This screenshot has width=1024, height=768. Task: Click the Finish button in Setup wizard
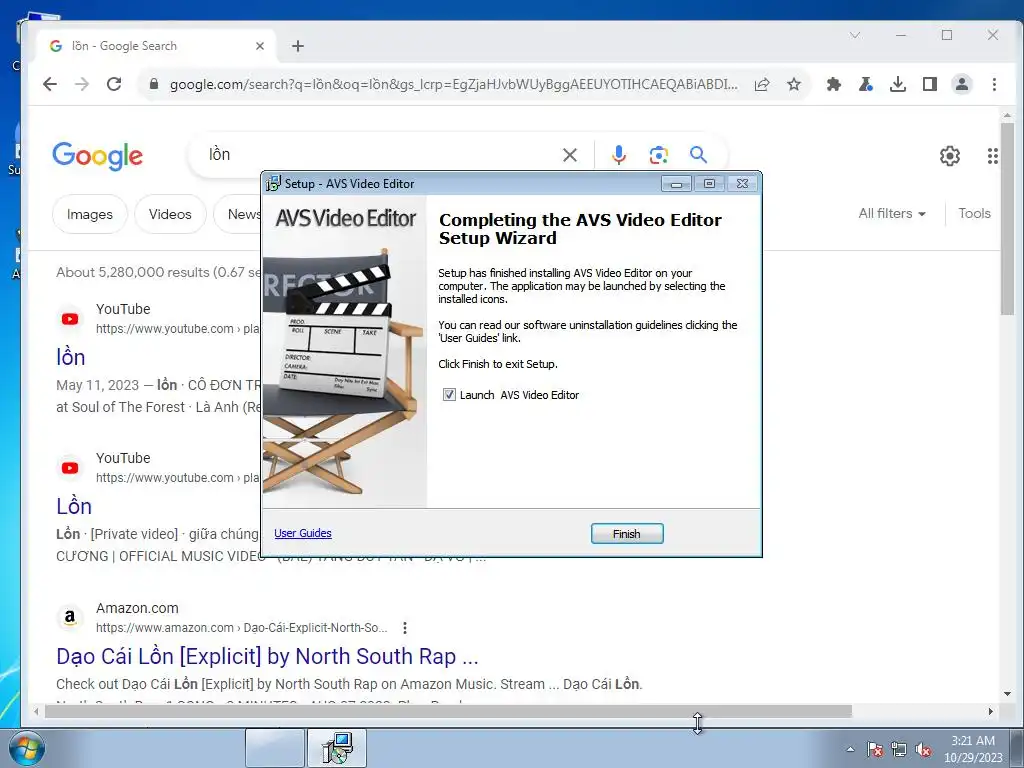click(627, 534)
